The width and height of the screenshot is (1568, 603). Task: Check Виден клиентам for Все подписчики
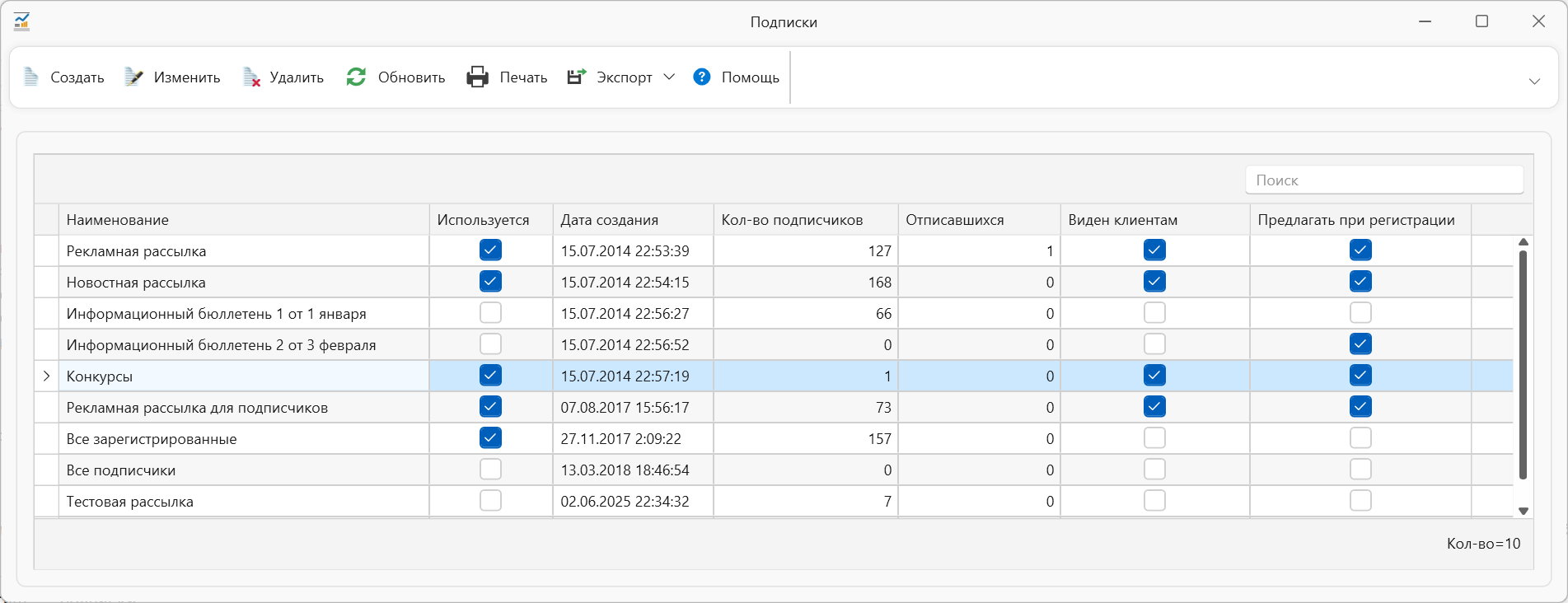1154,469
